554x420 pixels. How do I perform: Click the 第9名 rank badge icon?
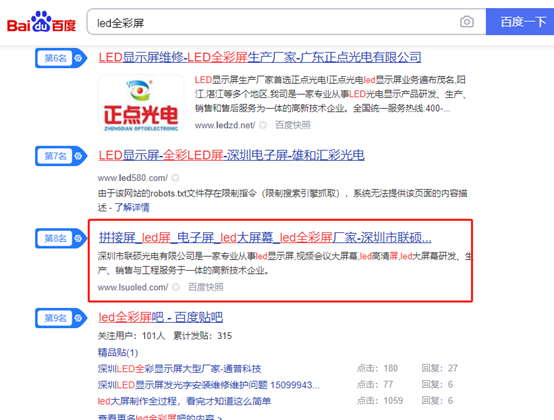(x=61, y=318)
